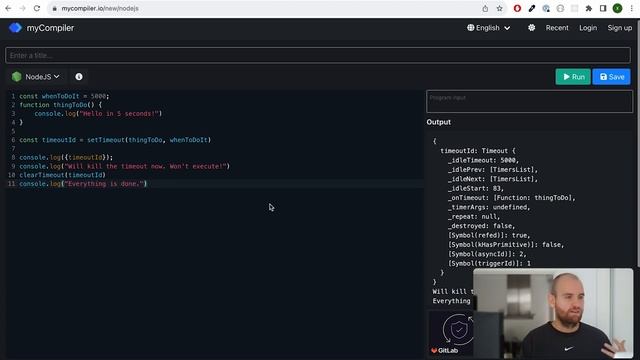Click the "Everything is done." code line

pos(83,184)
